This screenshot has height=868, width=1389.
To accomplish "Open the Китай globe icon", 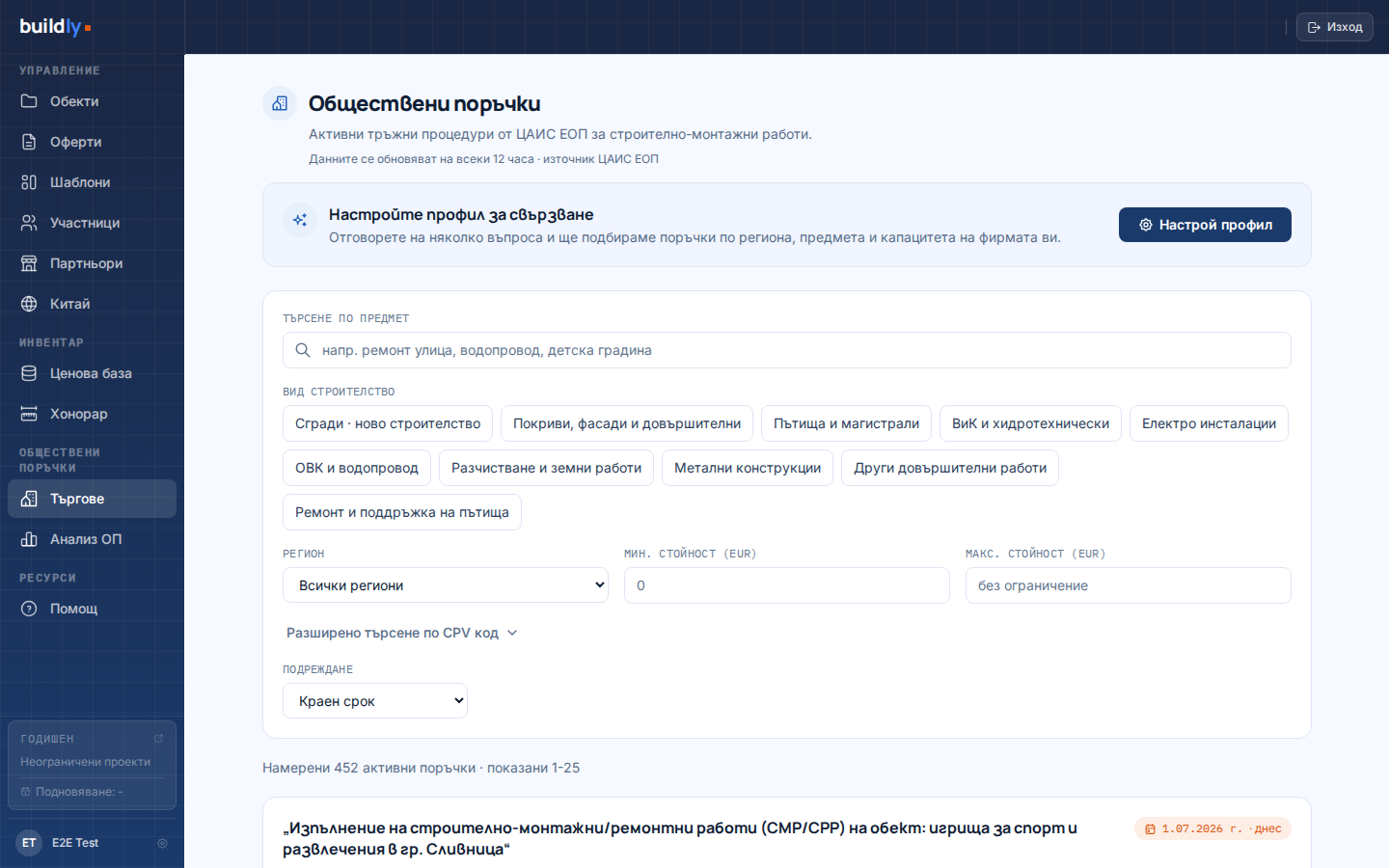I will (29, 304).
